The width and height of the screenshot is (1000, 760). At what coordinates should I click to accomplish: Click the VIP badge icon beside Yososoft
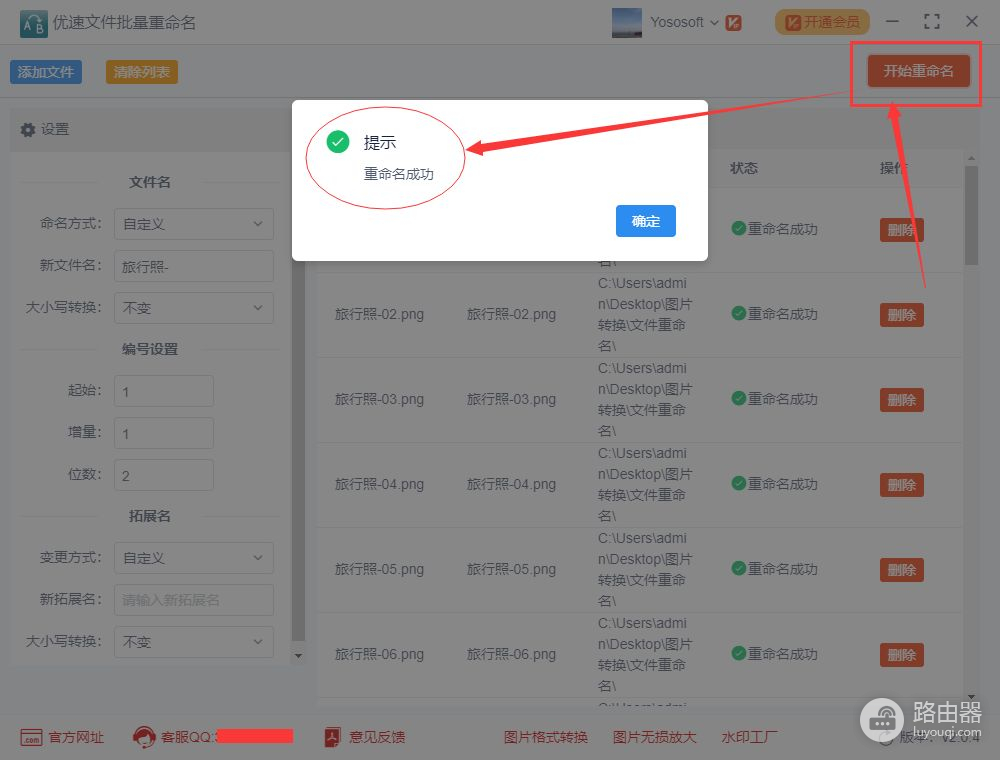point(733,23)
